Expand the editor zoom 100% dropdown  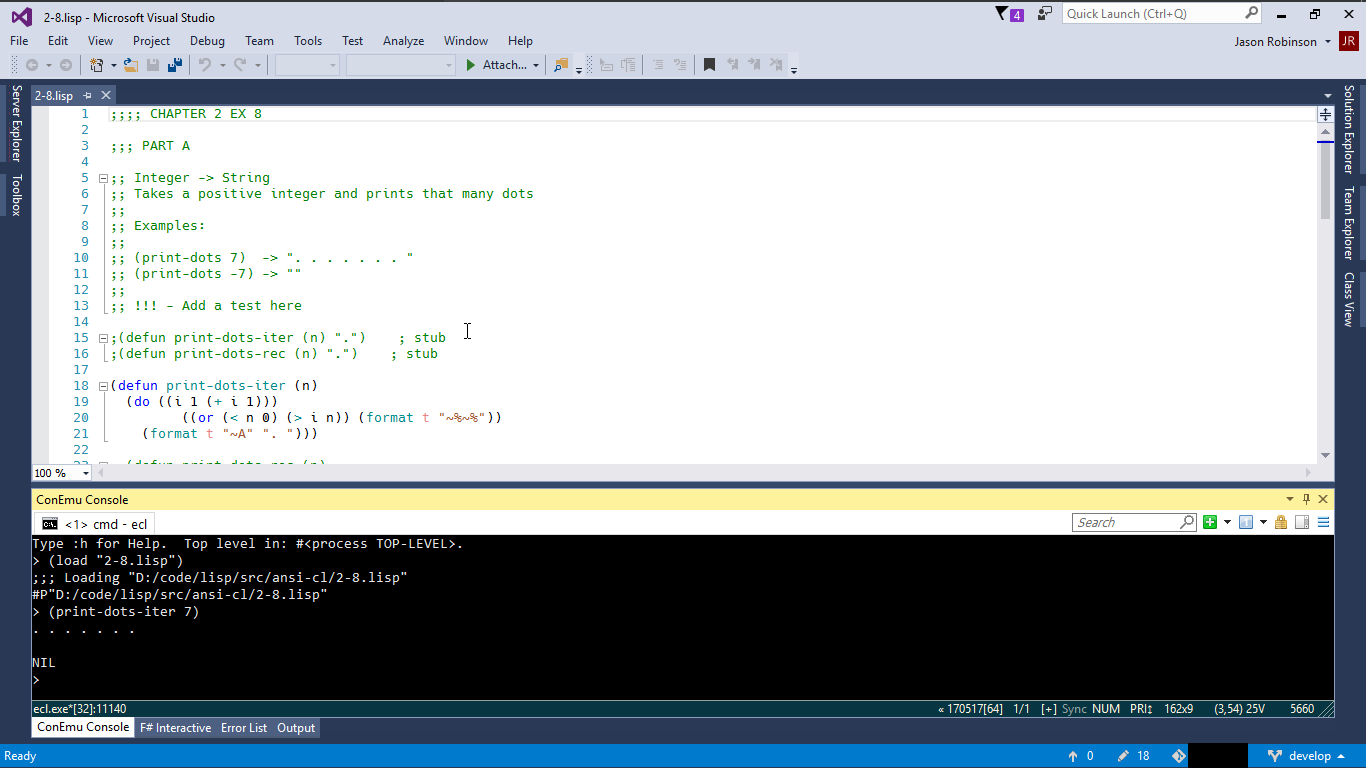click(85, 472)
